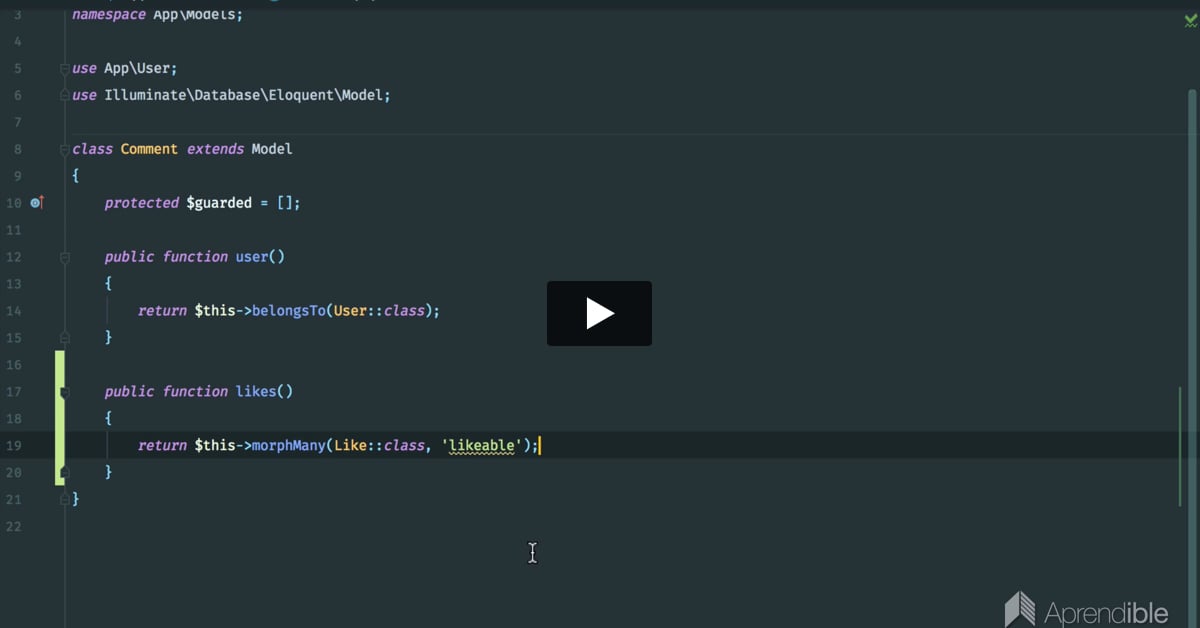The height and width of the screenshot is (628, 1200).
Task: Collapse the likes() function fold marker on line 17
Action: (65, 392)
